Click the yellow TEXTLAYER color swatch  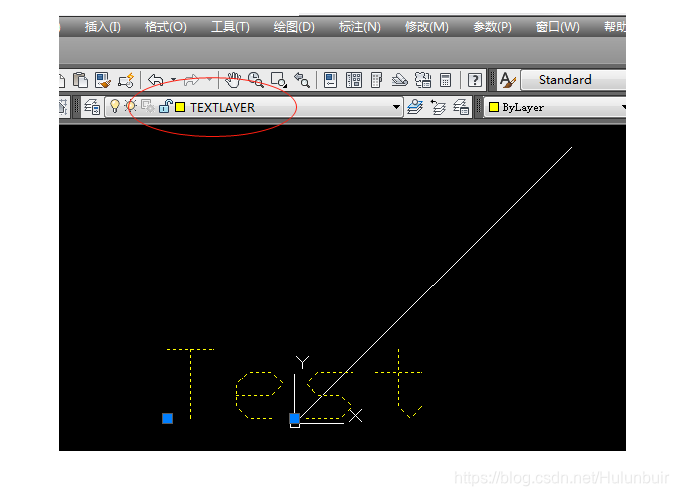pyautogui.click(x=180, y=107)
